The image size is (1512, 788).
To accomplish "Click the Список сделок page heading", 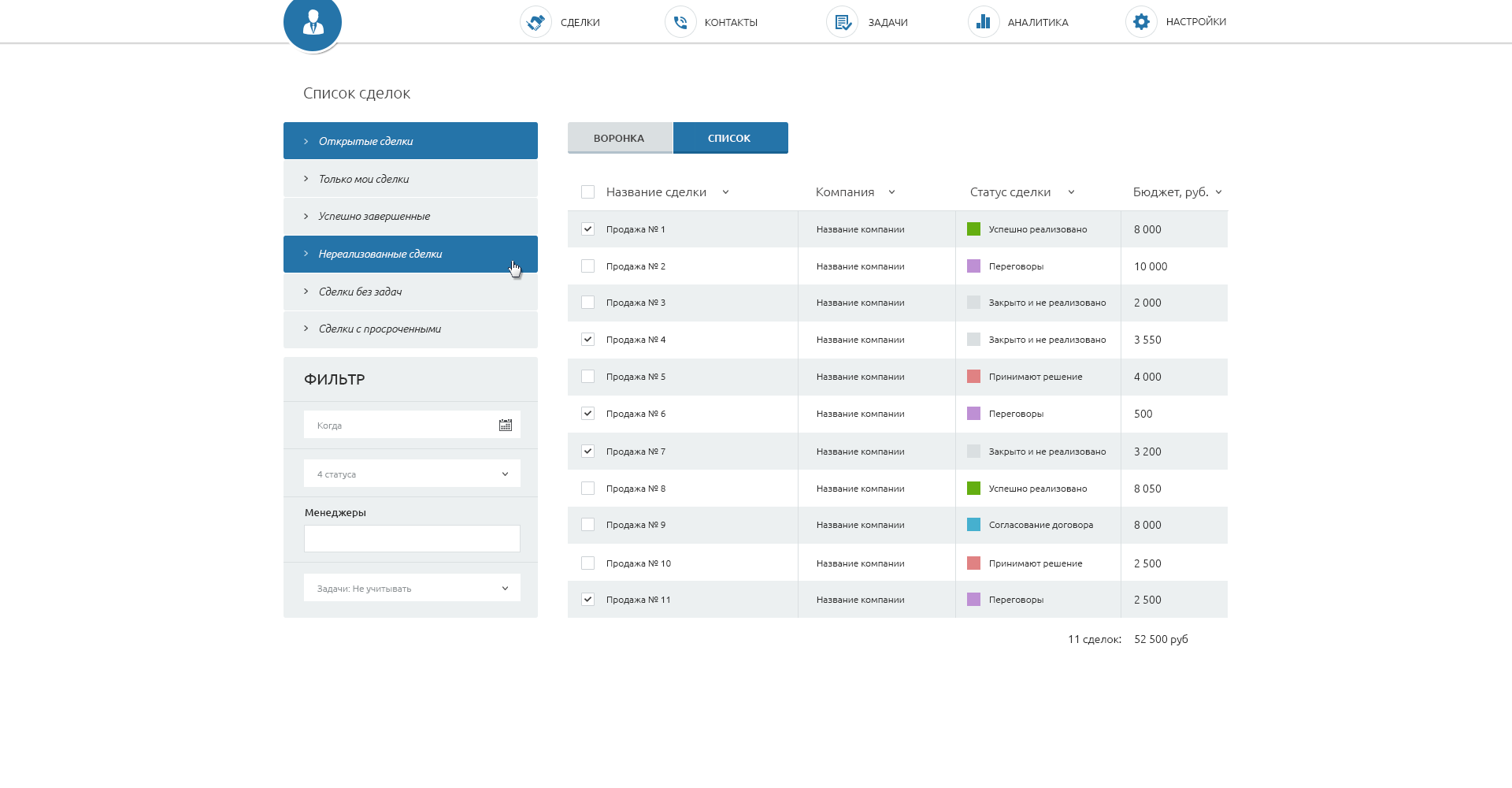I will [357, 93].
